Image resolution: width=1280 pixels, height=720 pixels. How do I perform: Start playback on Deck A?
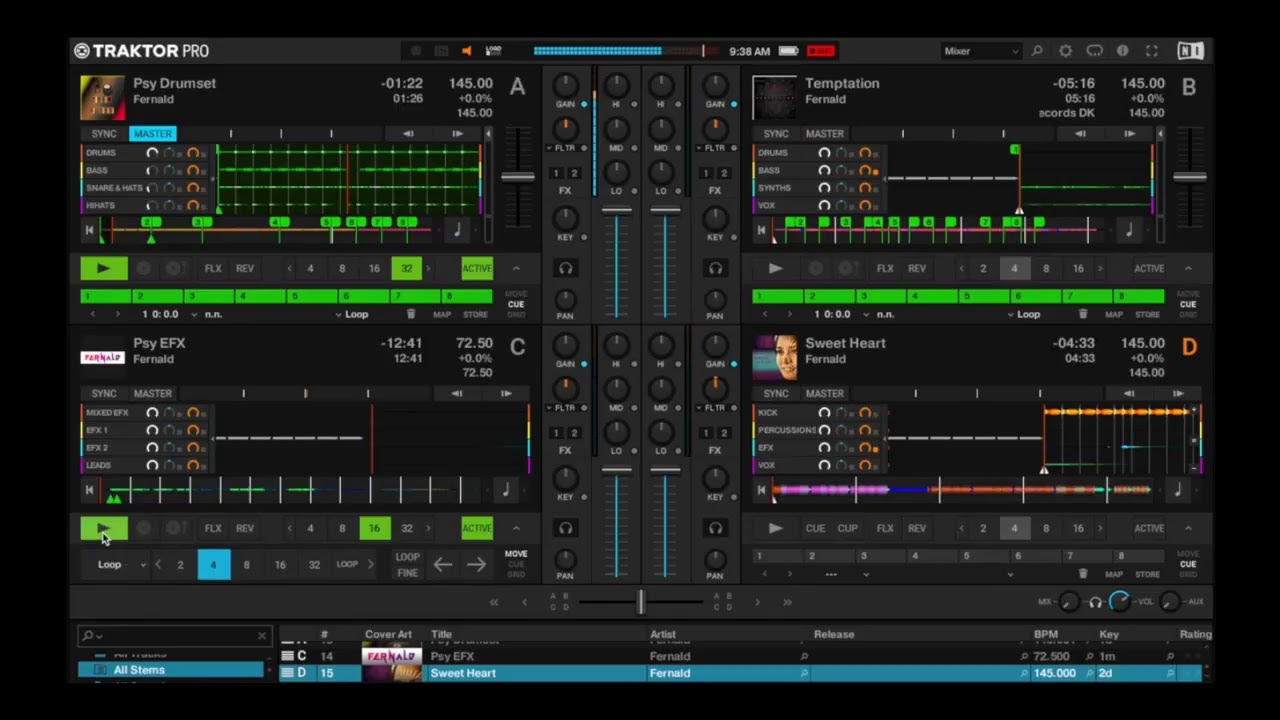coord(104,268)
